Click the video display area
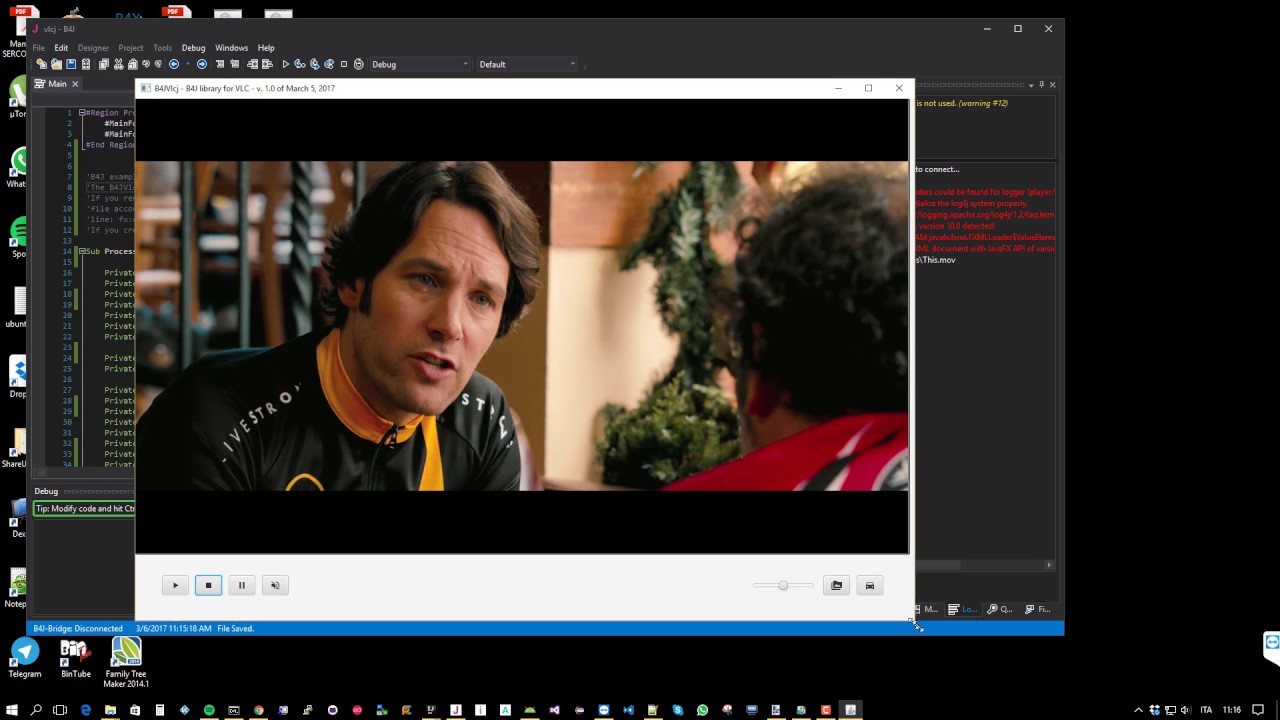The image size is (1280, 720). [522, 325]
